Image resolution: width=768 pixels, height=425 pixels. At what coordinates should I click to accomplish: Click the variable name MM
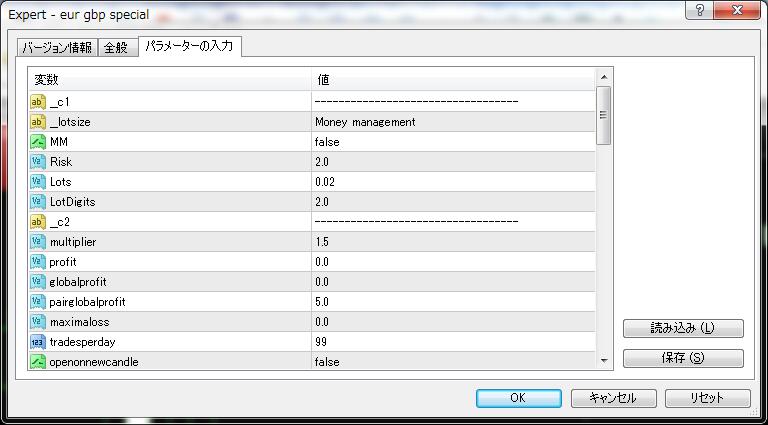[59, 142]
